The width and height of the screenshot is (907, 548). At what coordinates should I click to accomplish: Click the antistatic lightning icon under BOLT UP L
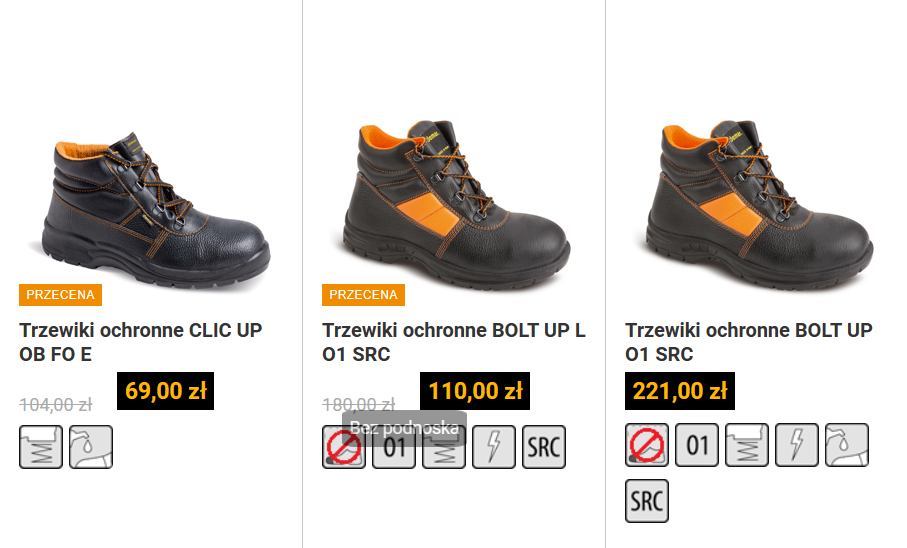click(493, 447)
